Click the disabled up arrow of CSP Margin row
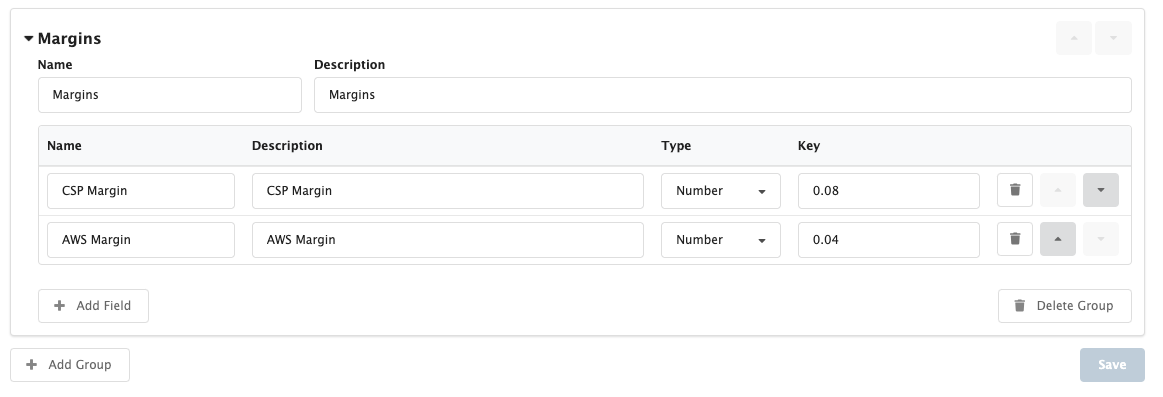This screenshot has height=397, width=1163. tap(1058, 191)
